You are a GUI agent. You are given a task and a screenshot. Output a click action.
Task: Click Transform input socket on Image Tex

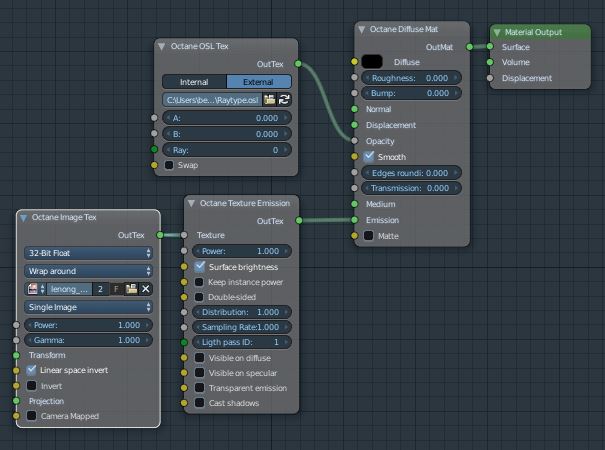pyautogui.click(x=16, y=355)
